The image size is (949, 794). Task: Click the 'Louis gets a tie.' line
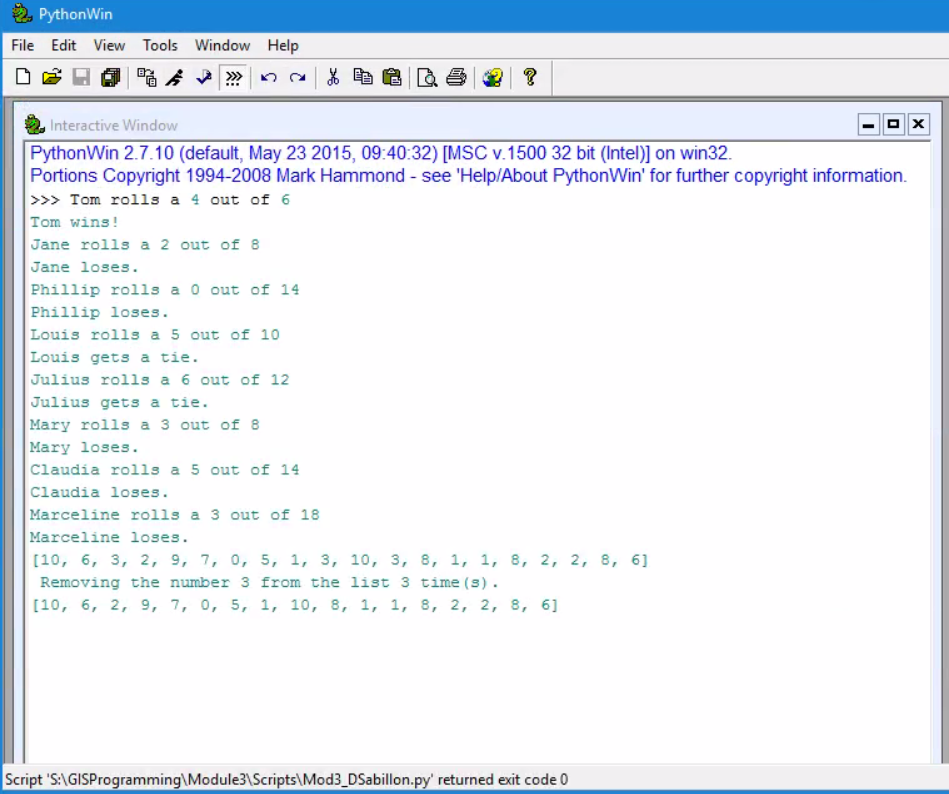pyautogui.click(x=114, y=357)
